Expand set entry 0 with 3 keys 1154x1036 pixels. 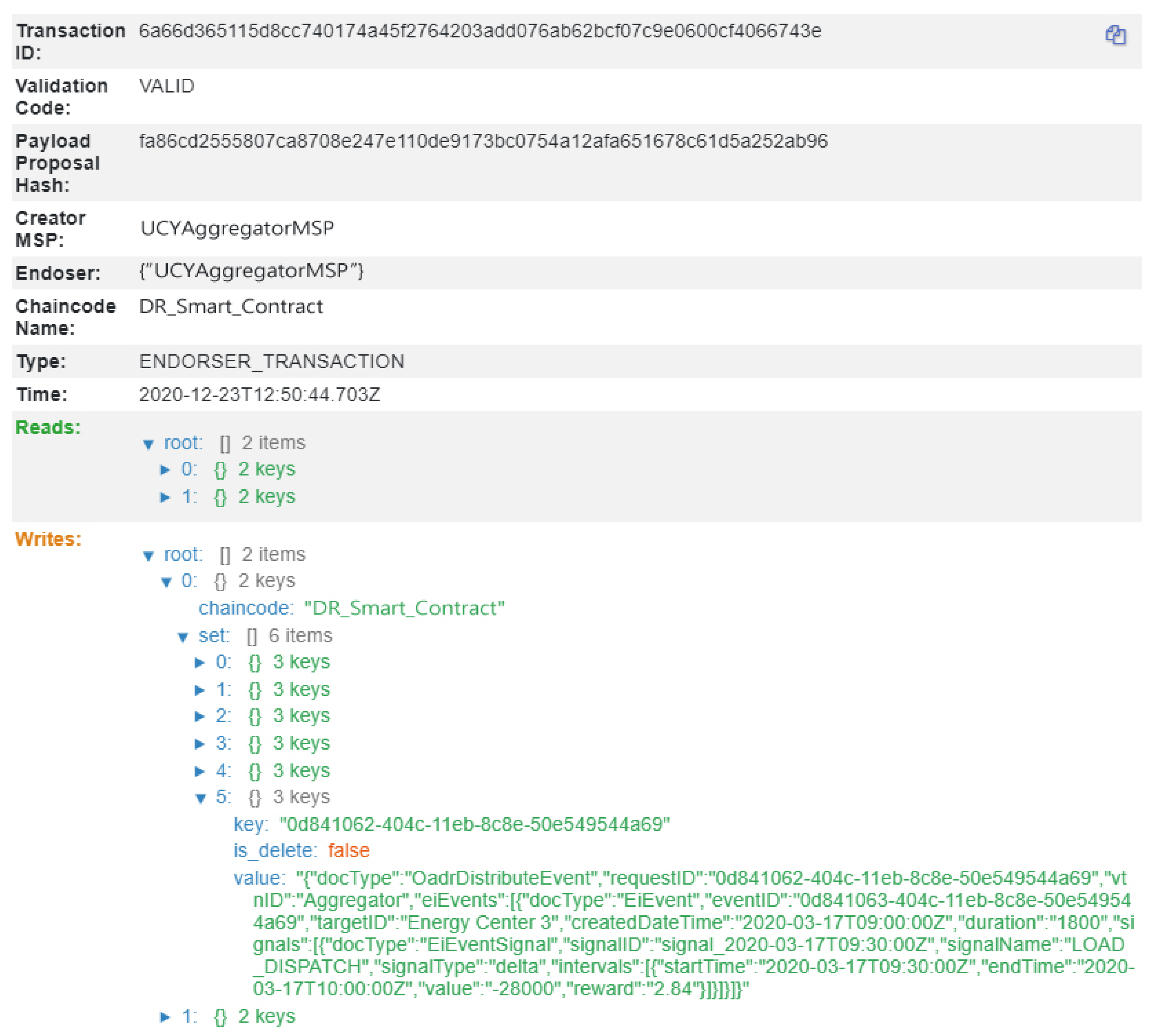point(200,663)
